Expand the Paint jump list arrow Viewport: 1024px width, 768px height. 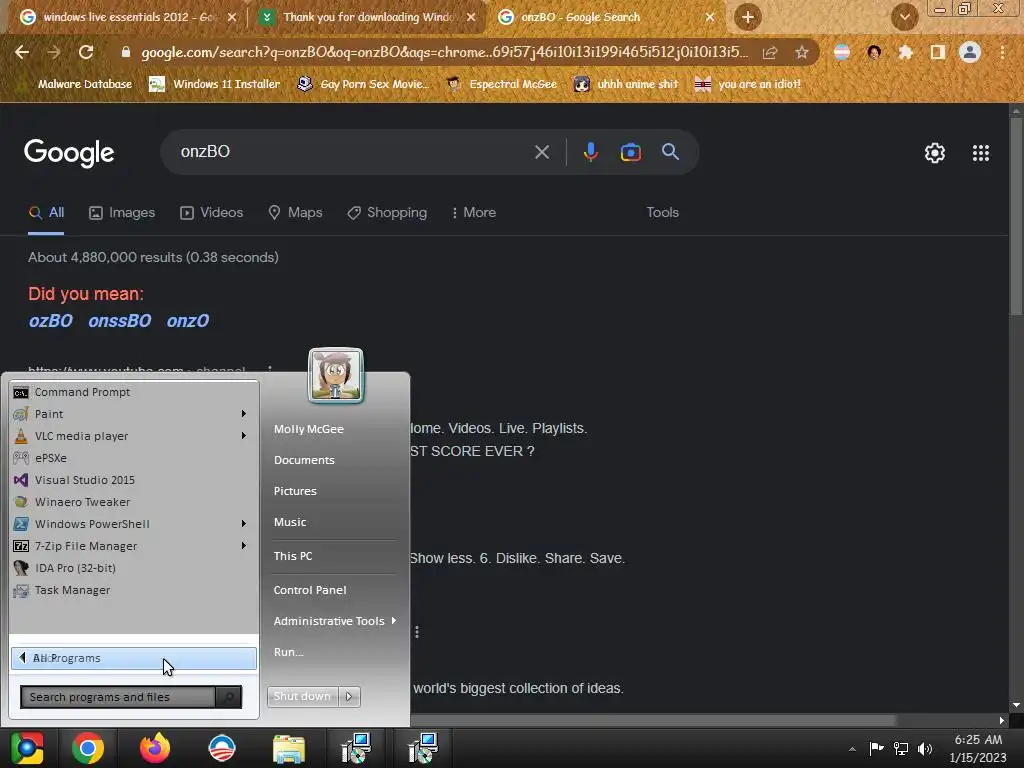244,414
